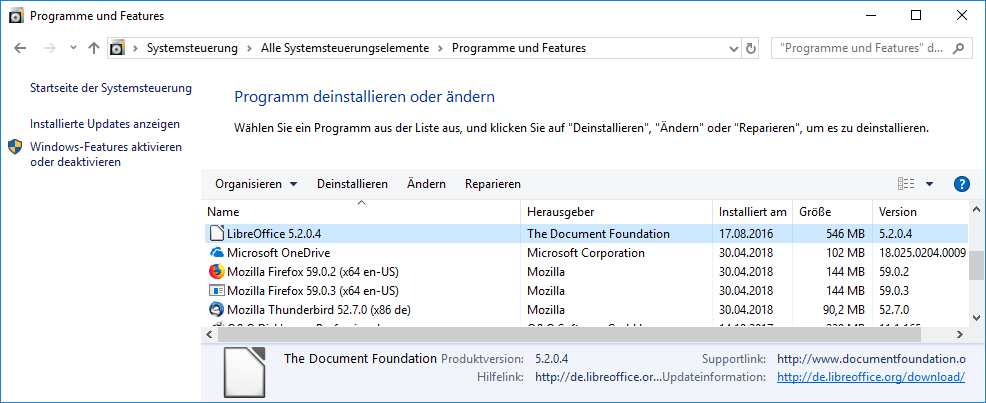Go back with the back arrow

point(23,48)
